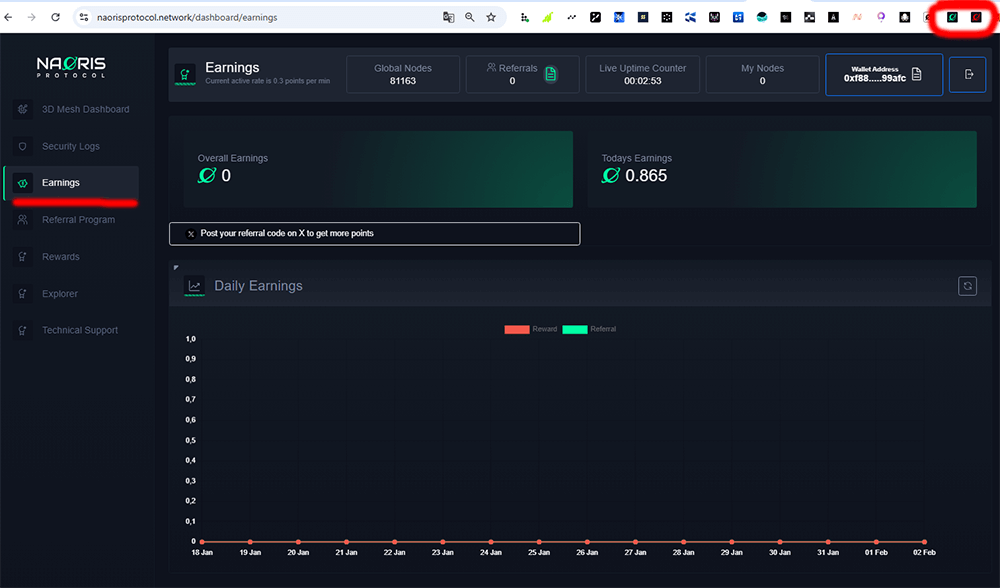Viewport: 1000px width, 588px height.
Task: Click the small corner arrow above Daily Earnings
Action: [176, 267]
